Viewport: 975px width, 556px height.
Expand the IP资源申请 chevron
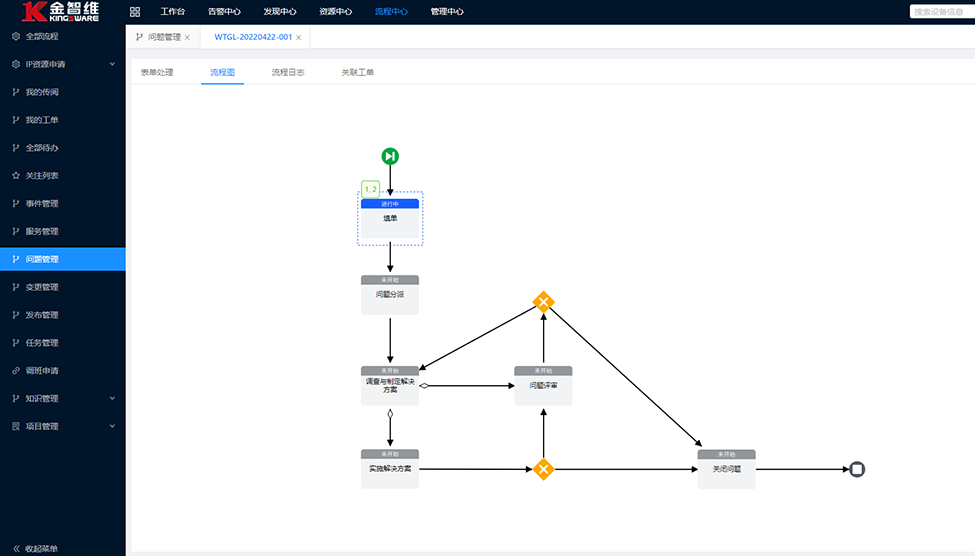[x=113, y=64]
